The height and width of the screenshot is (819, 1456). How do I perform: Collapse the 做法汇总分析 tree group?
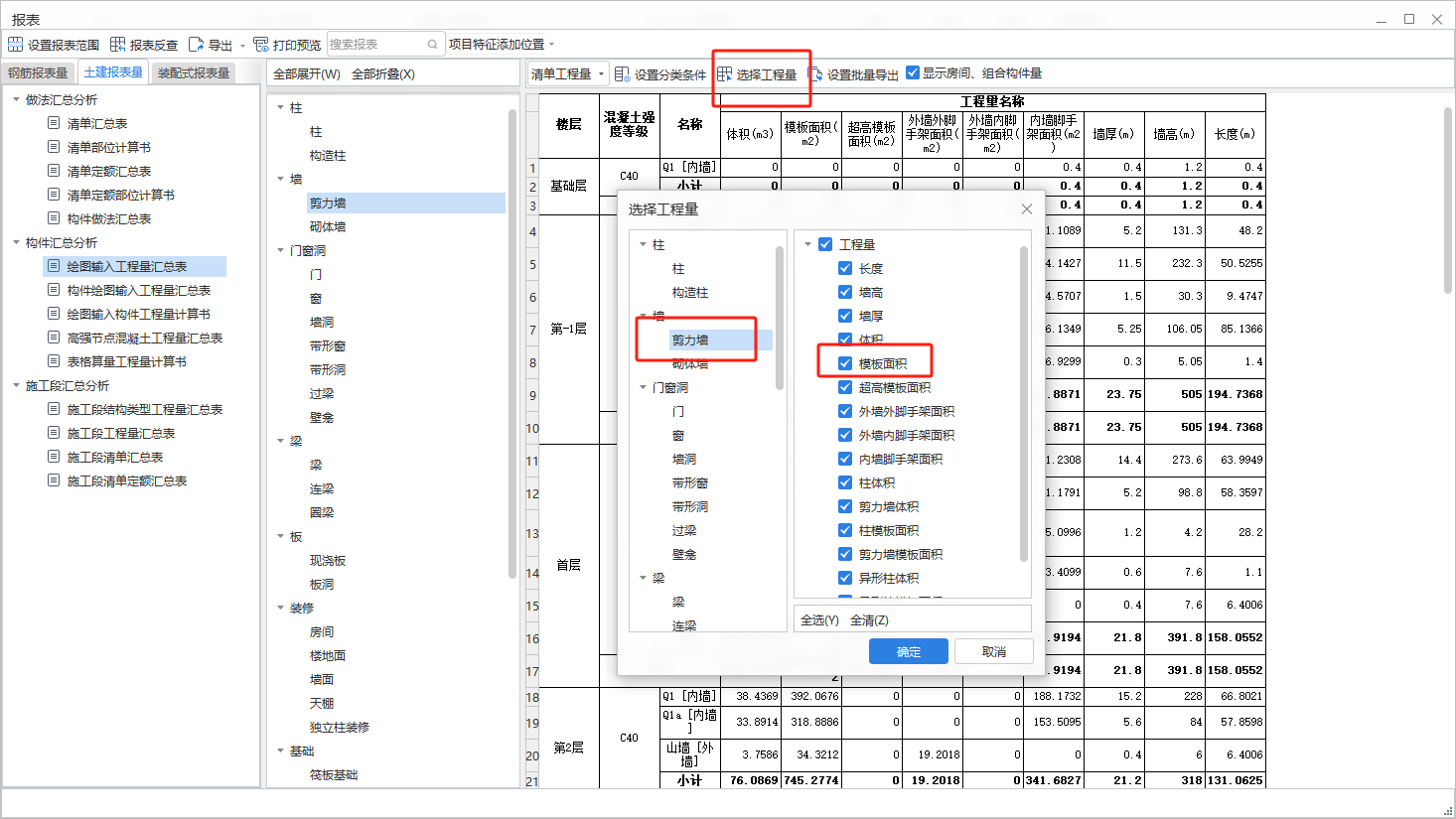coord(16,99)
